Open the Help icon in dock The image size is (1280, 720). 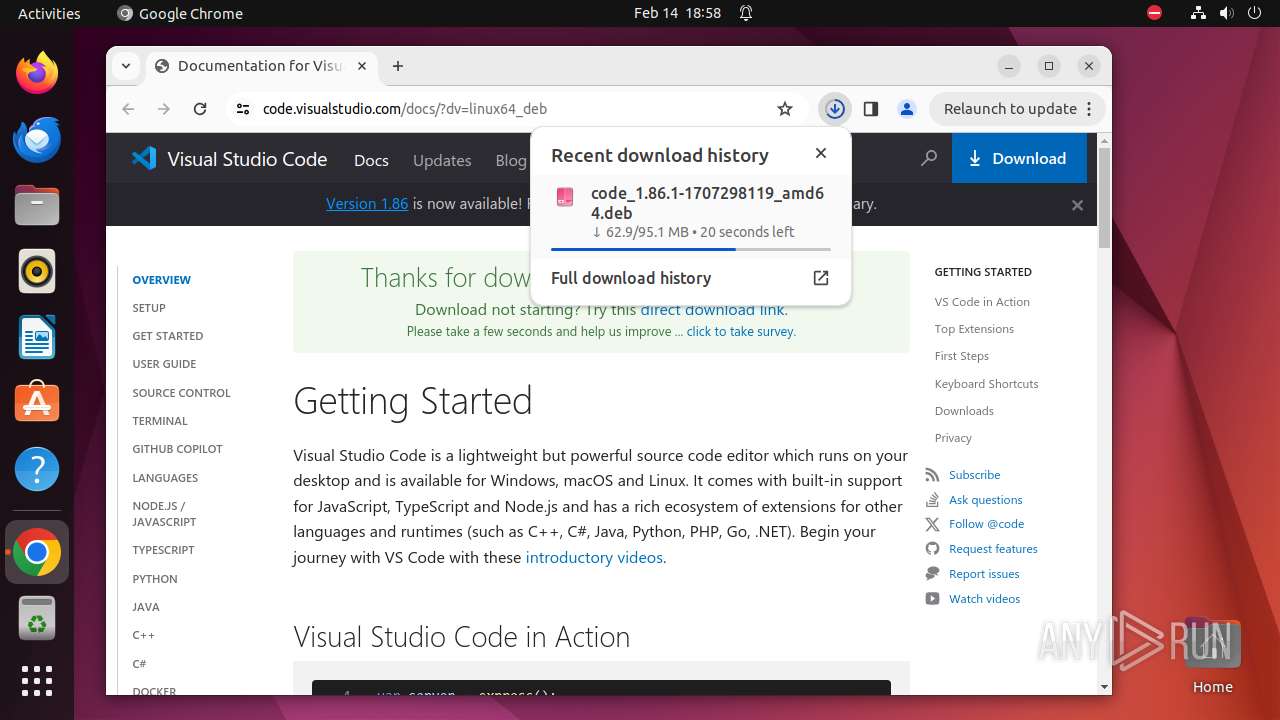(x=37, y=469)
